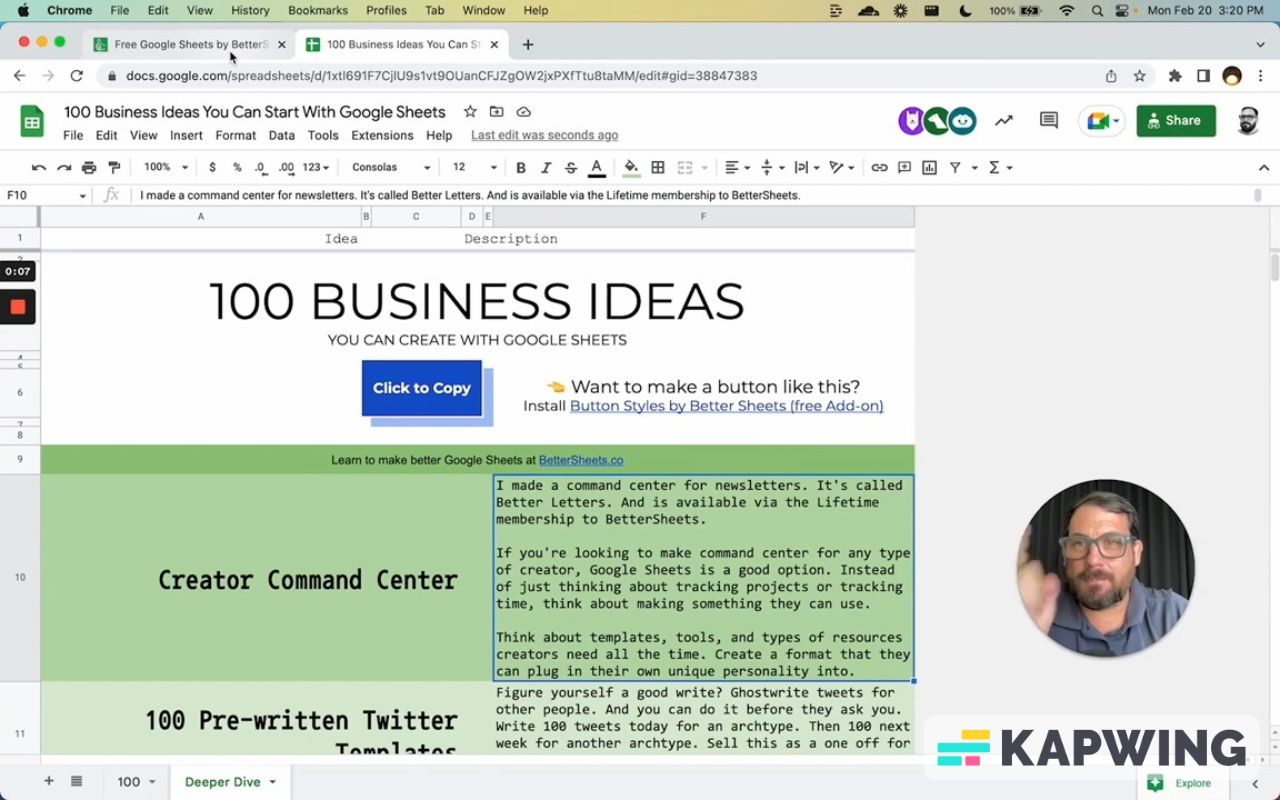Open the 123 number format dropdown
This screenshot has height=800, width=1280.
(316, 168)
